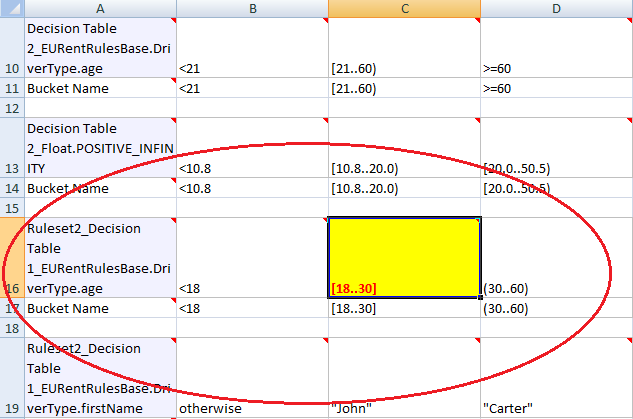Image resolution: width=633 pixels, height=419 pixels.
Task: Click the "Carter" cell
Action: tap(556, 378)
